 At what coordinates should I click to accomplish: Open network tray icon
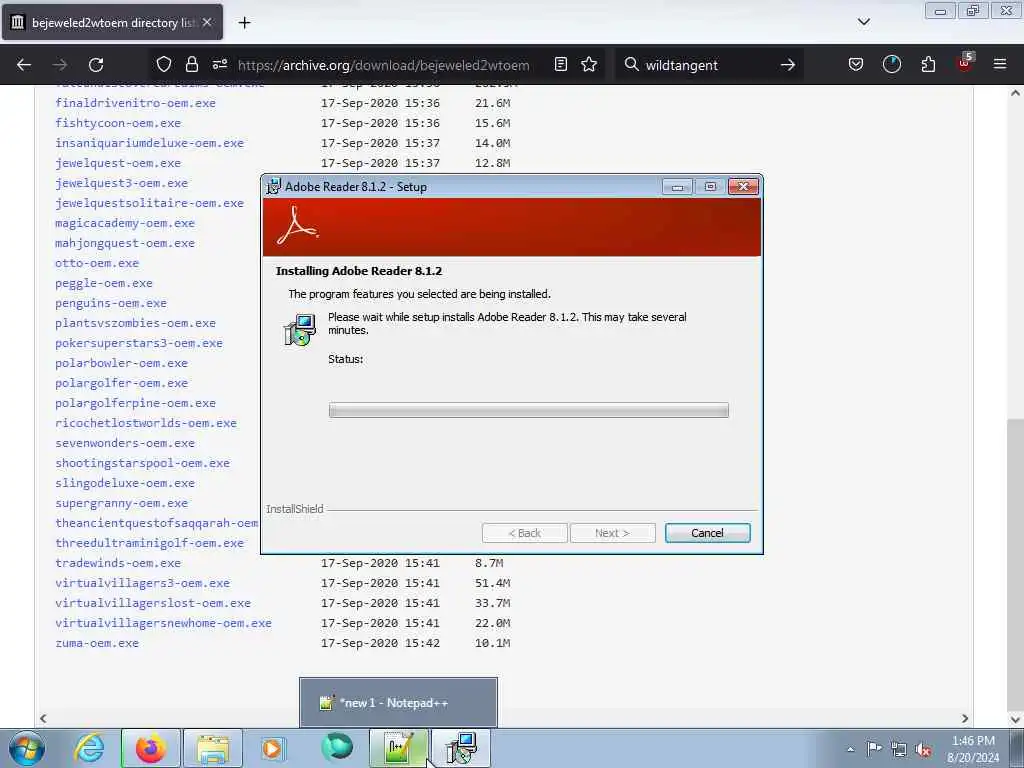(x=899, y=749)
